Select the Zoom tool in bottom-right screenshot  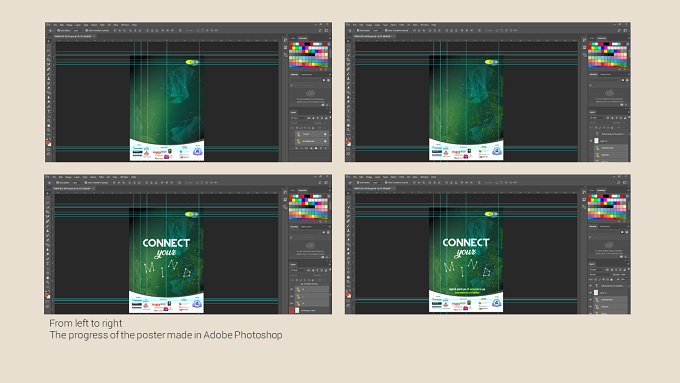[348, 282]
